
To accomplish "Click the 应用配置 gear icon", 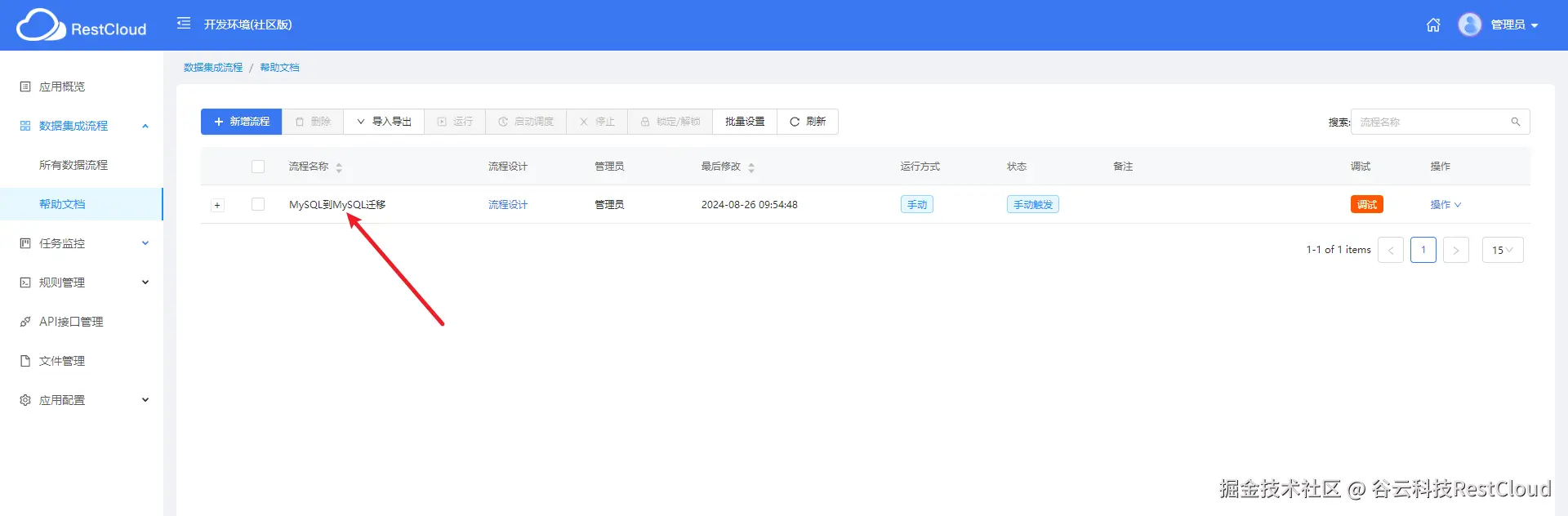I will click(x=25, y=400).
